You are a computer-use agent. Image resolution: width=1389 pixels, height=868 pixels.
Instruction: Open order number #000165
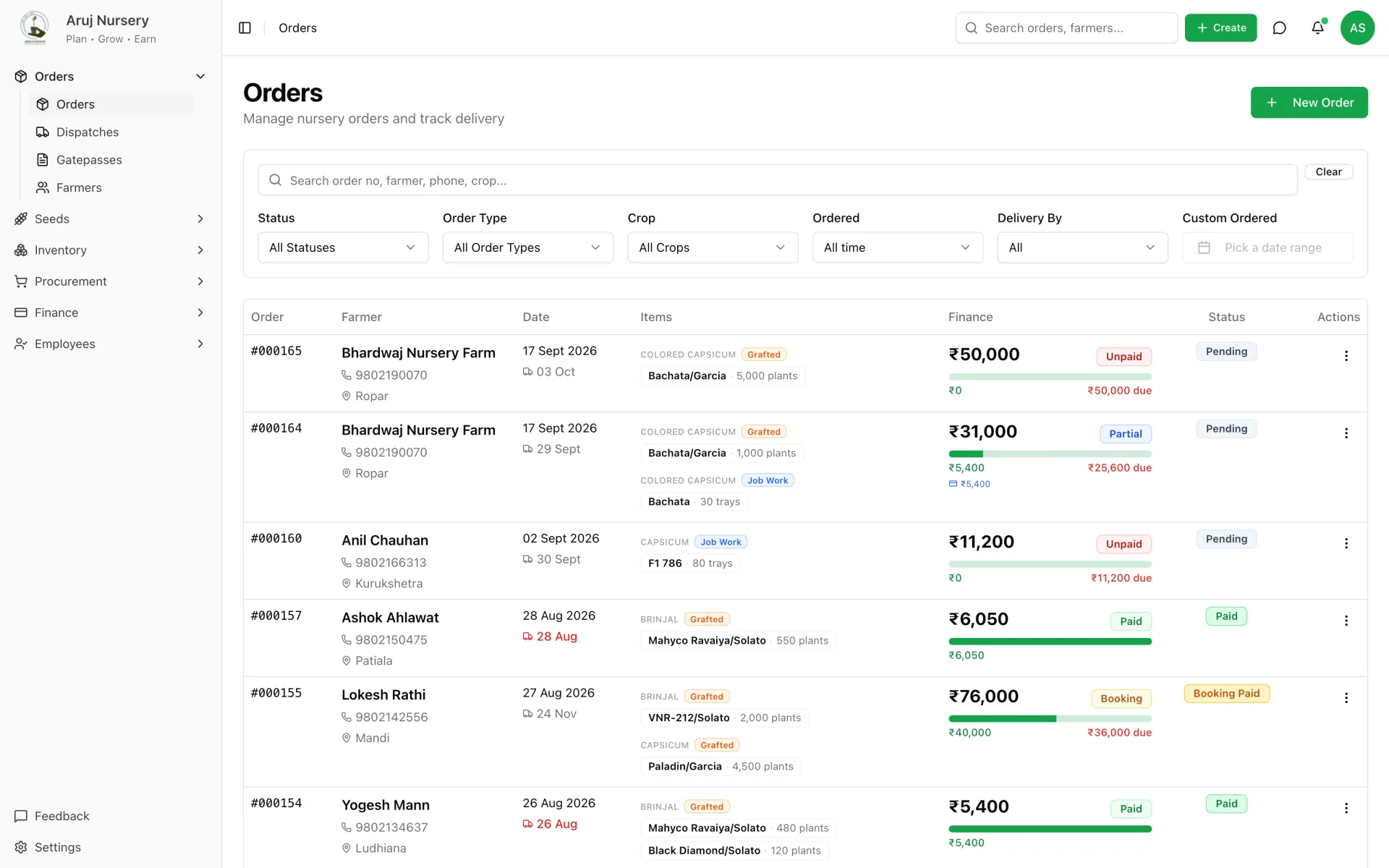276,352
